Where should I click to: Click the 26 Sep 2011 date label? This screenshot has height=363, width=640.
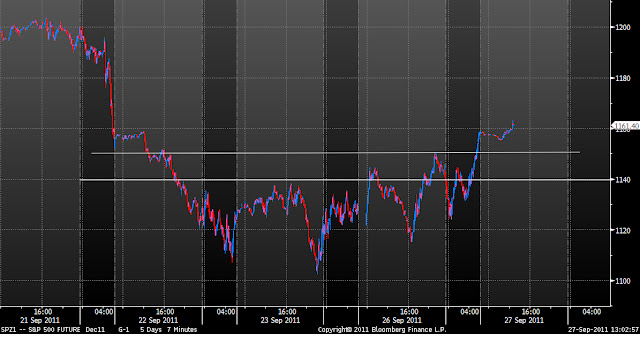tap(402, 321)
